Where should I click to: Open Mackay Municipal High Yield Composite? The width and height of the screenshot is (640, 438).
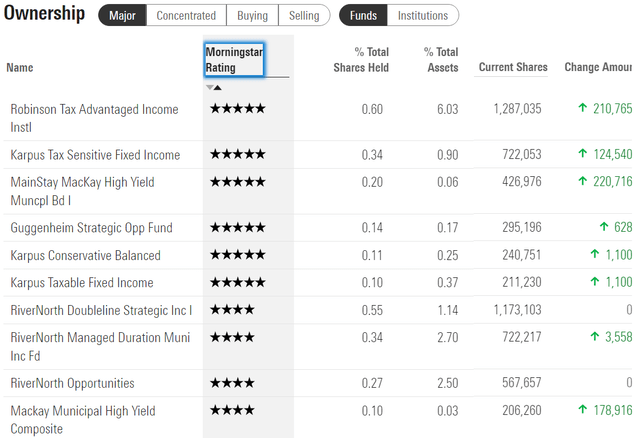(83, 420)
